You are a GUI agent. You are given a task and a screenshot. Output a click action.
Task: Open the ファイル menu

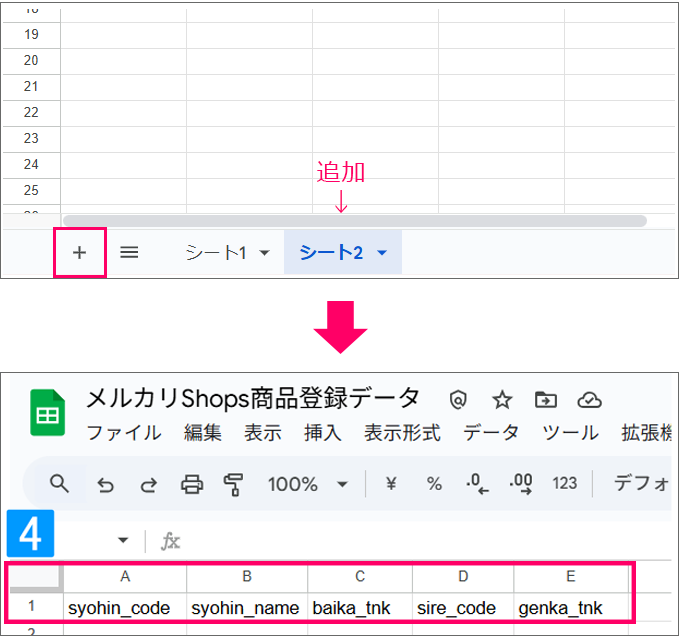[124, 433]
